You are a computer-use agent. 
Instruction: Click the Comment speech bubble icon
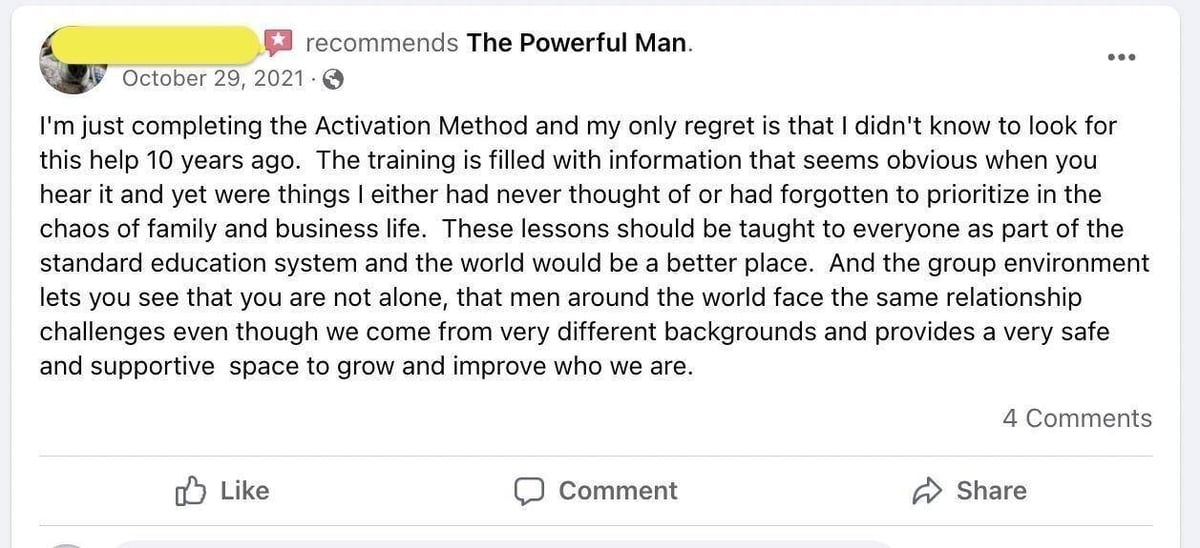[x=529, y=491]
